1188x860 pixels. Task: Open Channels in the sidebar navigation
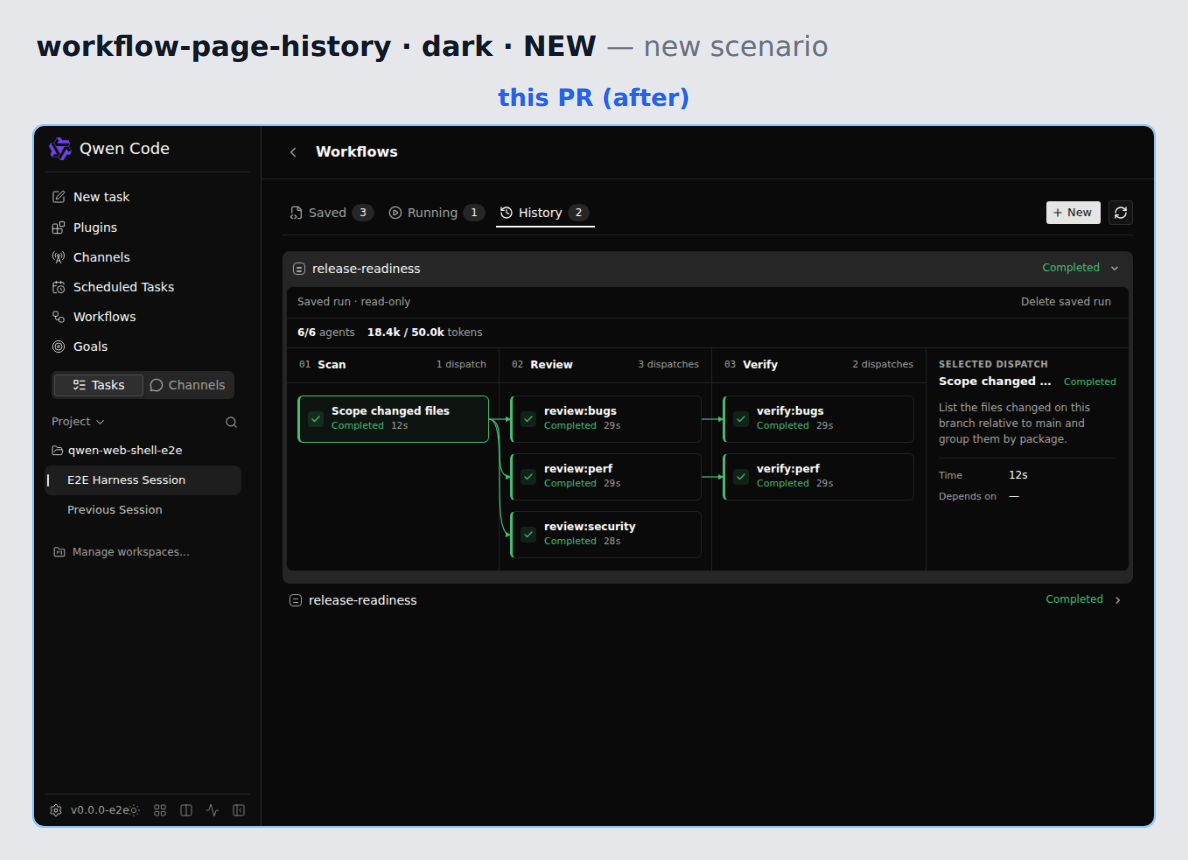(x=143, y=257)
